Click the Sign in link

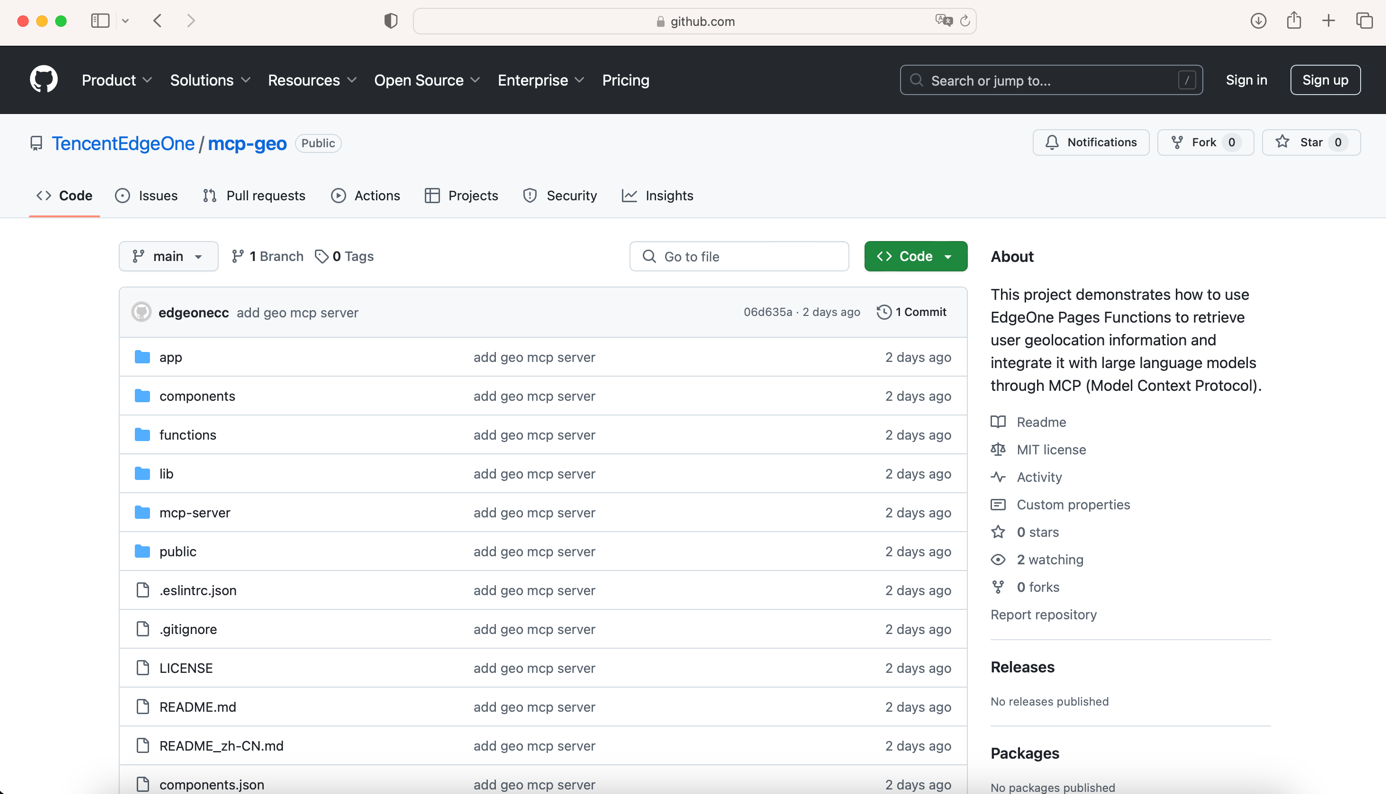1247,80
